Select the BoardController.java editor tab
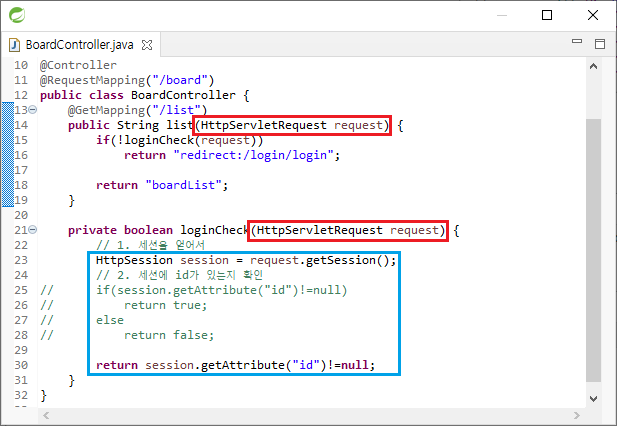The width and height of the screenshot is (617, 426). tap(79, 45)
